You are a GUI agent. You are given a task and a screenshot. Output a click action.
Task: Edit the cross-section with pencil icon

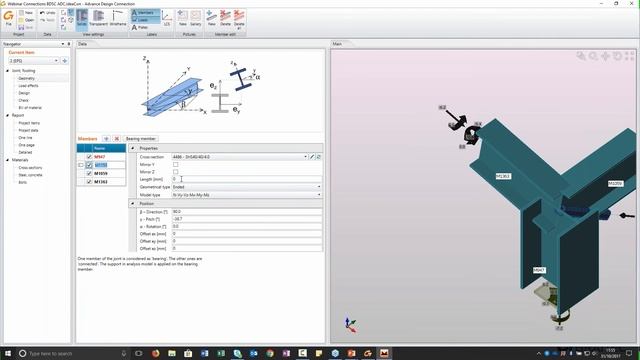312,157
